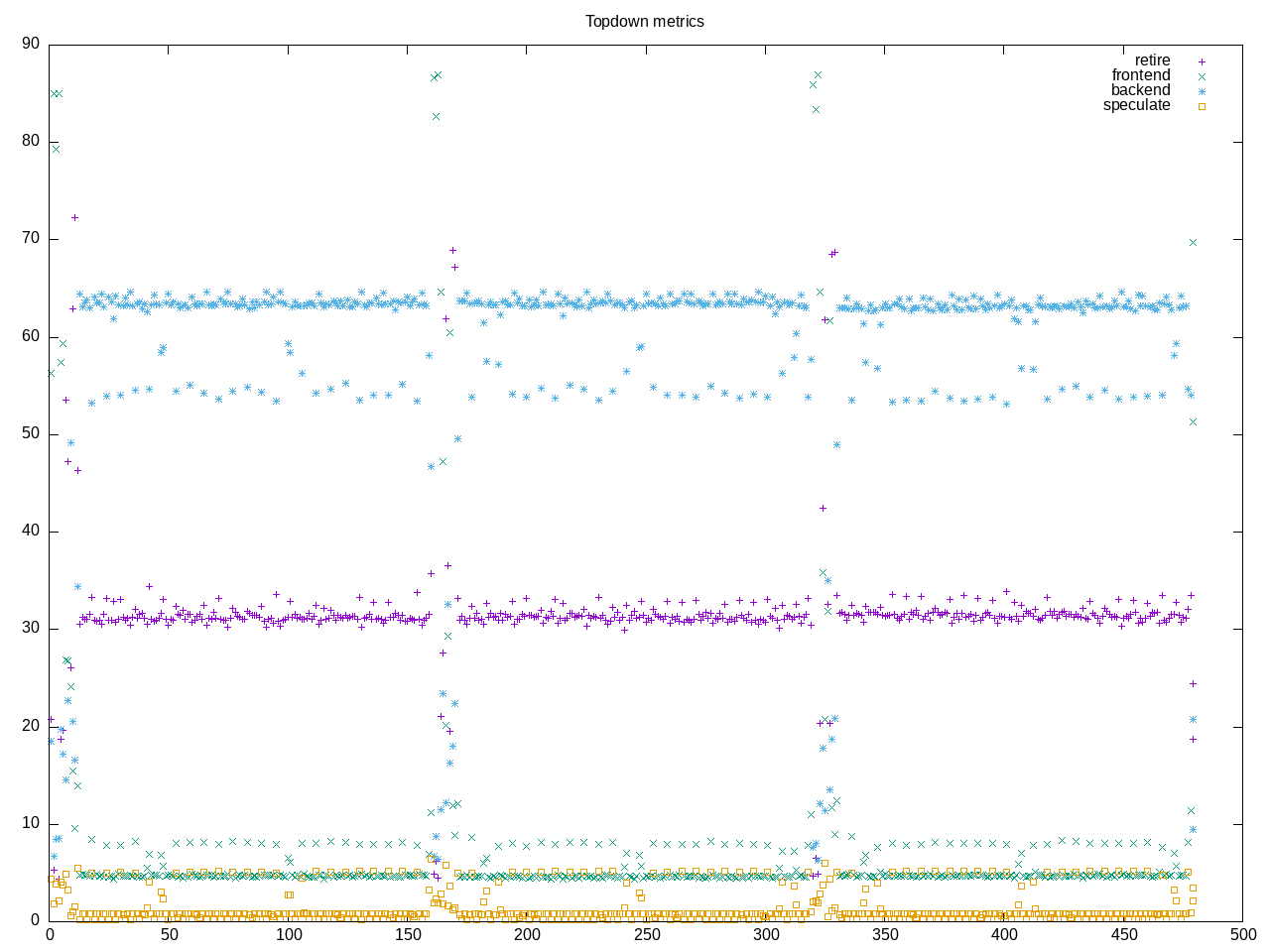Click the highest retire point near 72
Viewport: 1270px width, 952px height.
click(x=74, y=217)
